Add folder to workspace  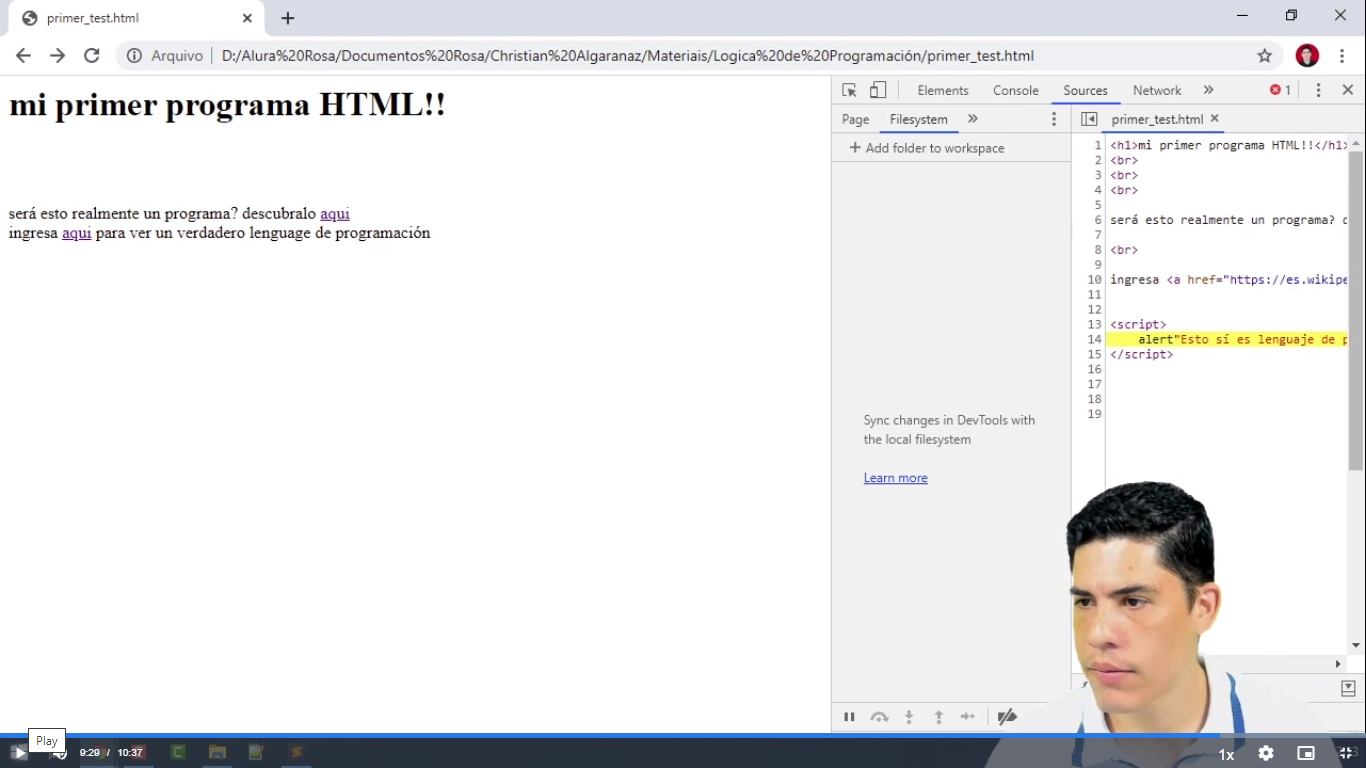pyautogui.click(x=926, y=148)
